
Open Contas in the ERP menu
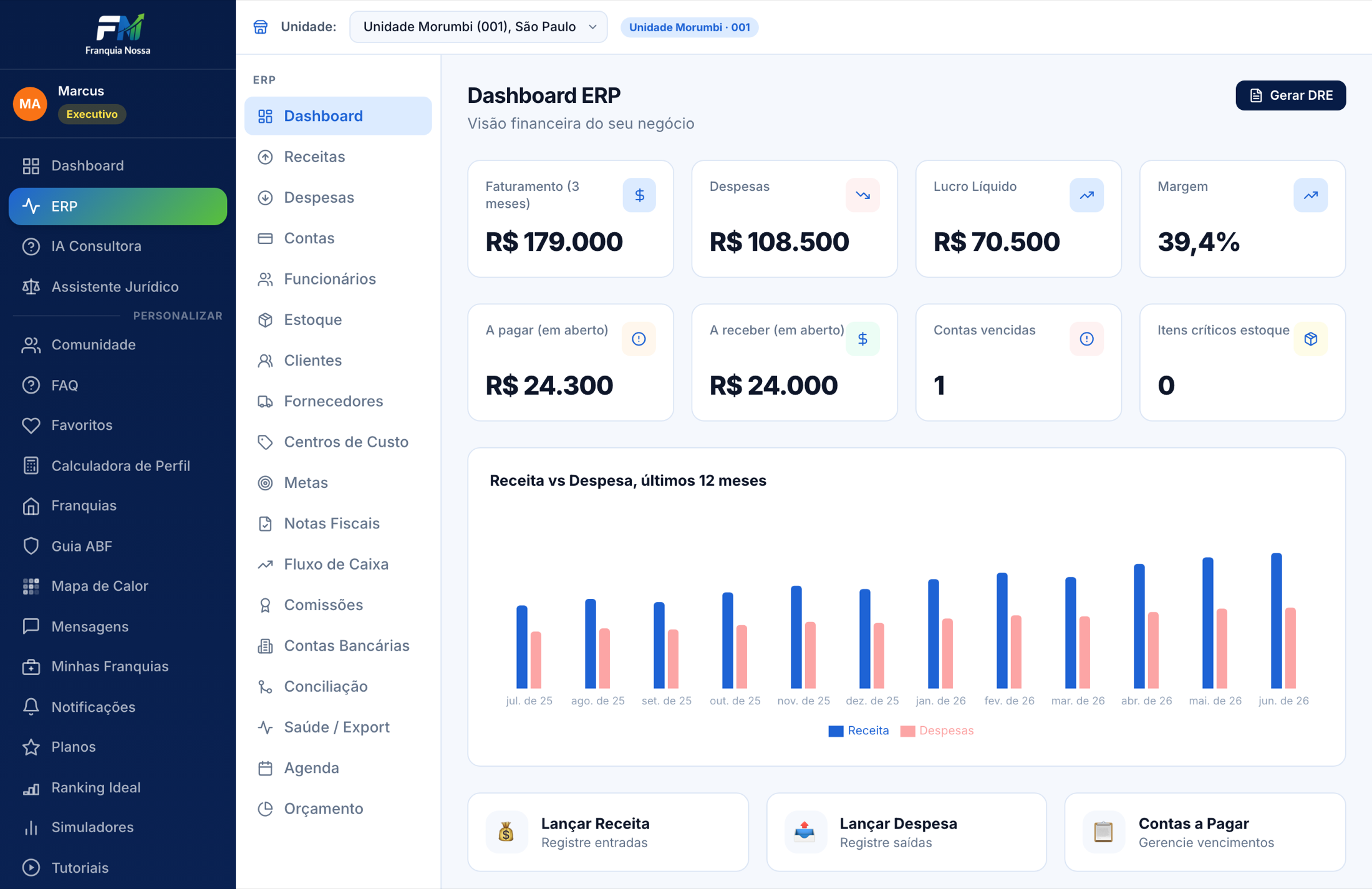tap(338, 238)
